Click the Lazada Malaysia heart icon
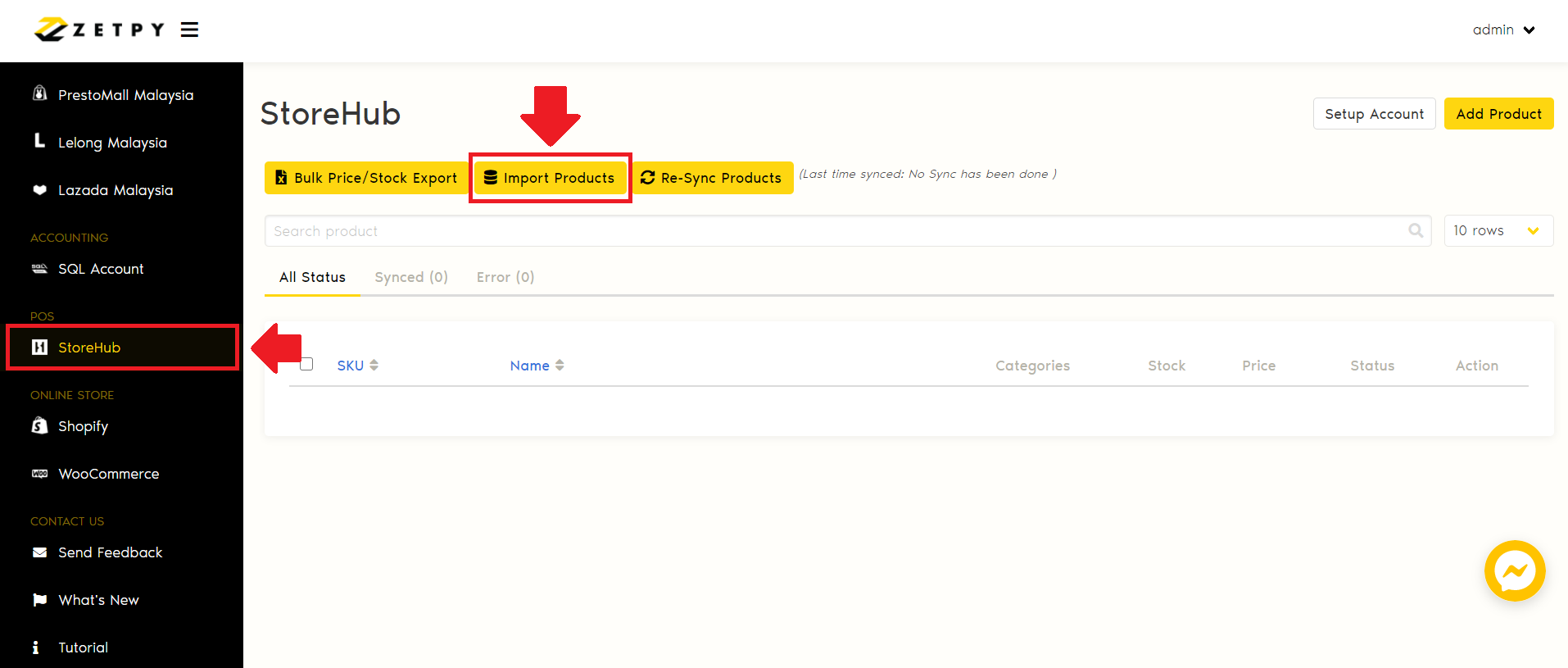The image size is (1568, 668). coord(39,189)
